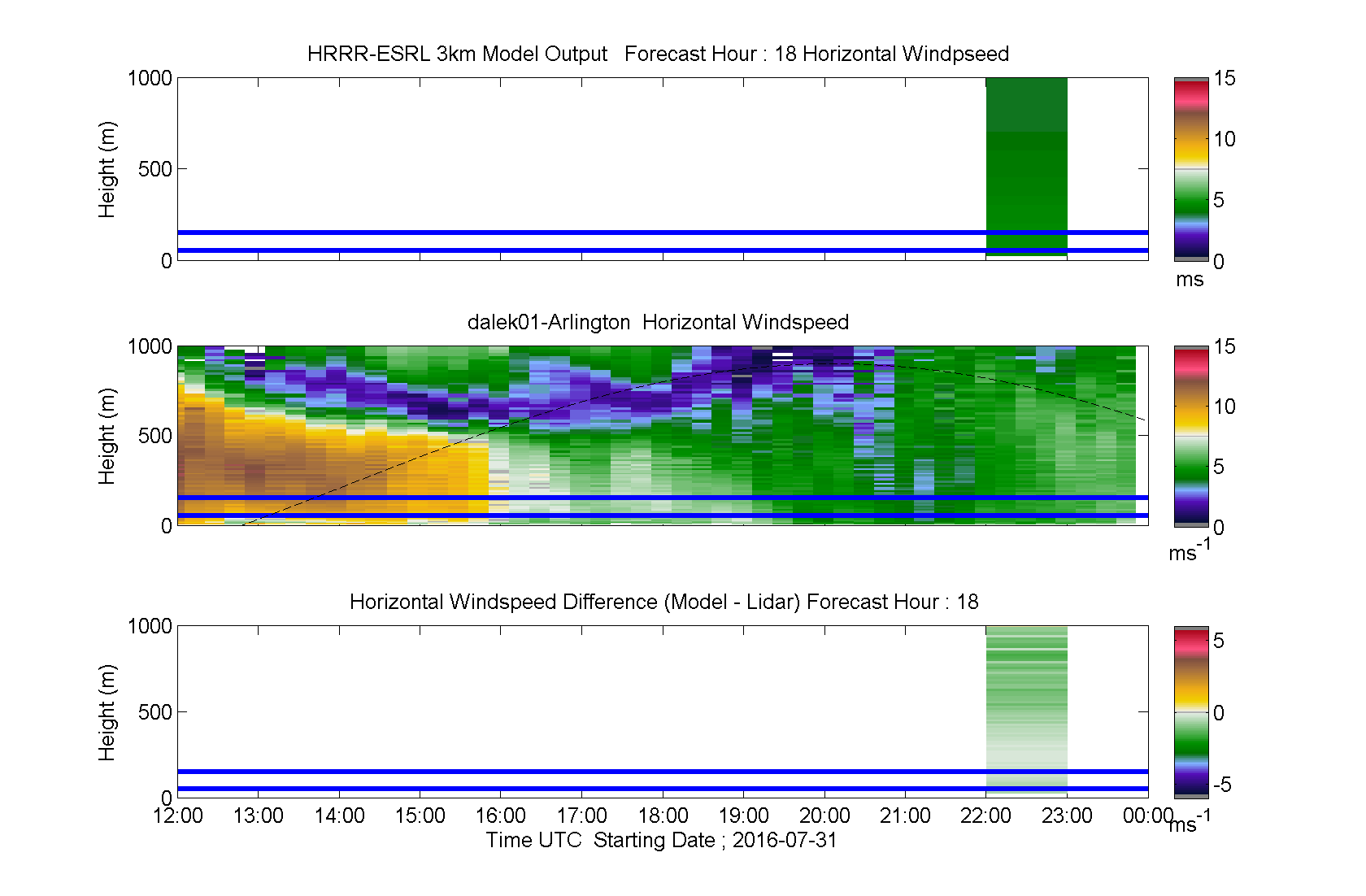Click the middle plot Height (m) axis label

(107, 436)
